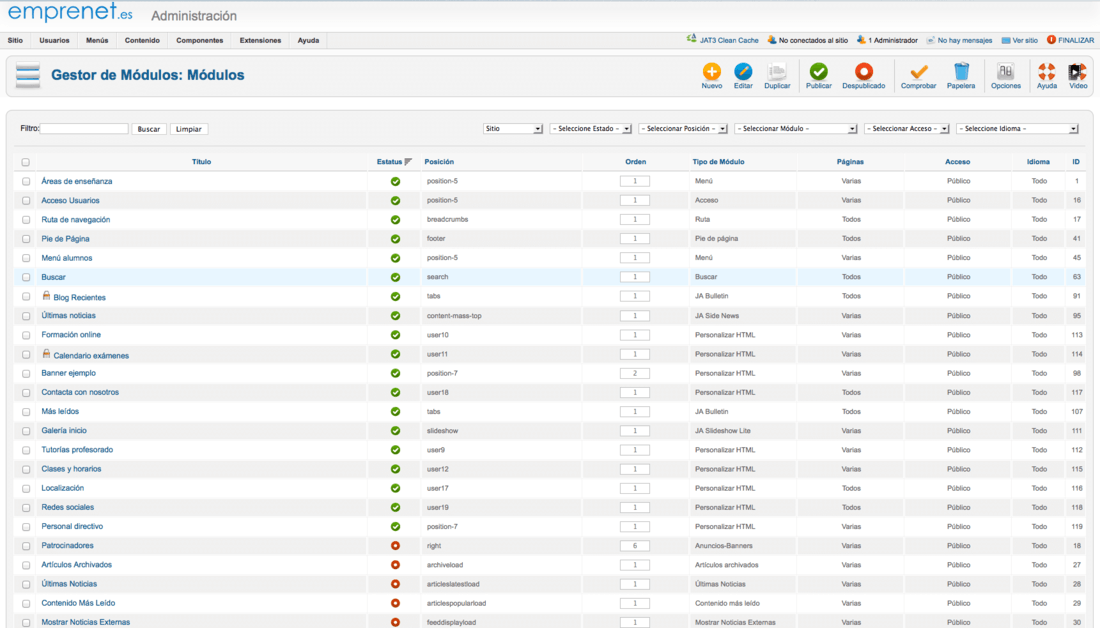Check the Últimas noticias row checkbox
This screenshot has width=1100, height=628.
pyautogui.click(x=26, y=316)
